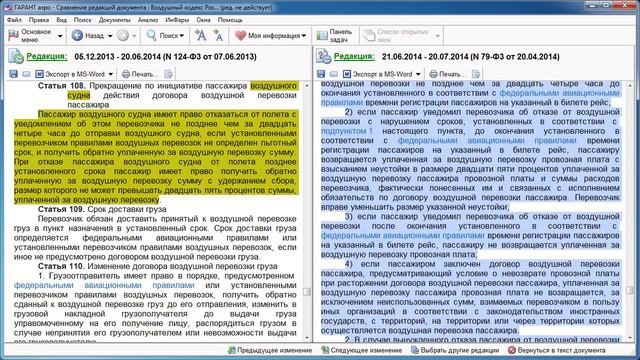Click the date range 21.06.2014 - 20.07.2014
The image size is (640, 360).
pos(424,56)
